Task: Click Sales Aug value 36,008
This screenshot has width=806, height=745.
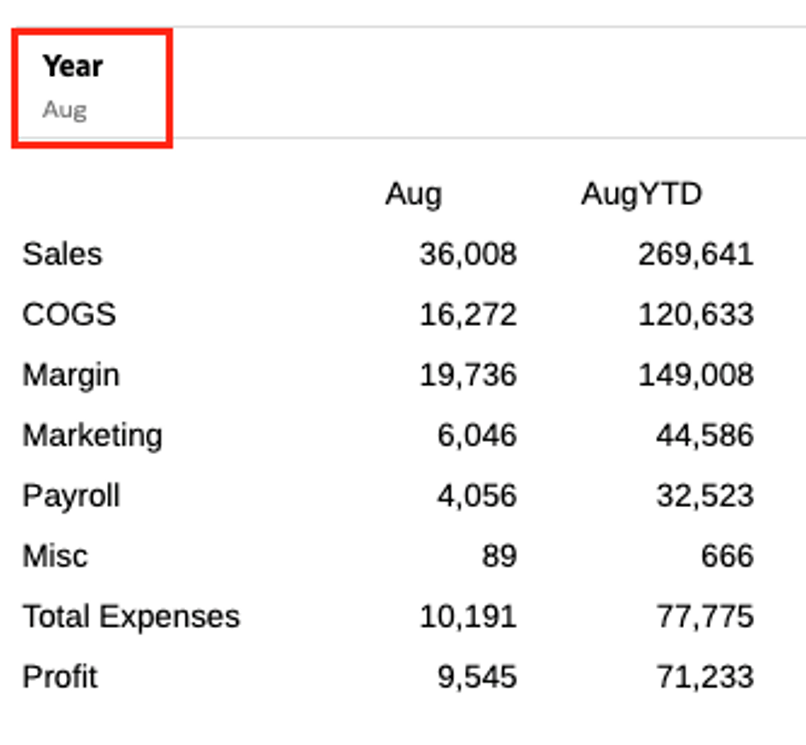Action: point(468,254)
